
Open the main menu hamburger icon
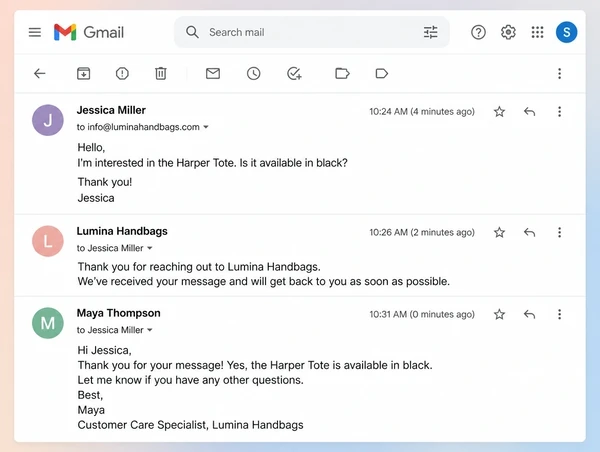point(35,32)
